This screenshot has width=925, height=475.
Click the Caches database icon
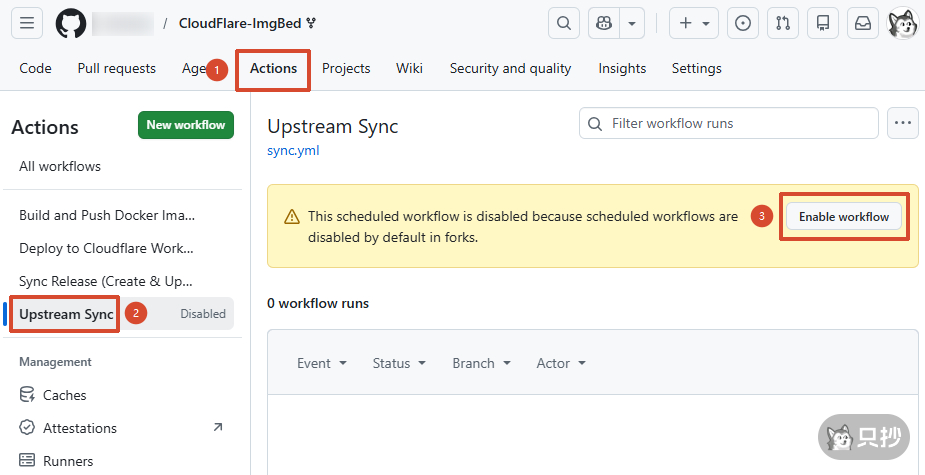point(27,395)
